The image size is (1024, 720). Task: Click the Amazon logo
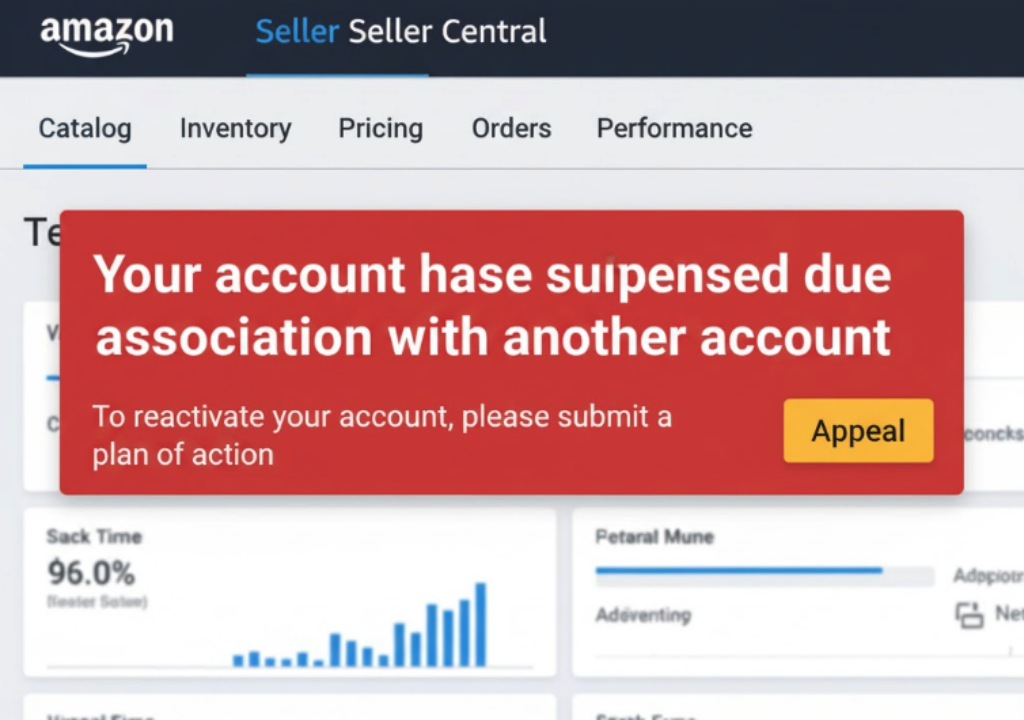106,33
